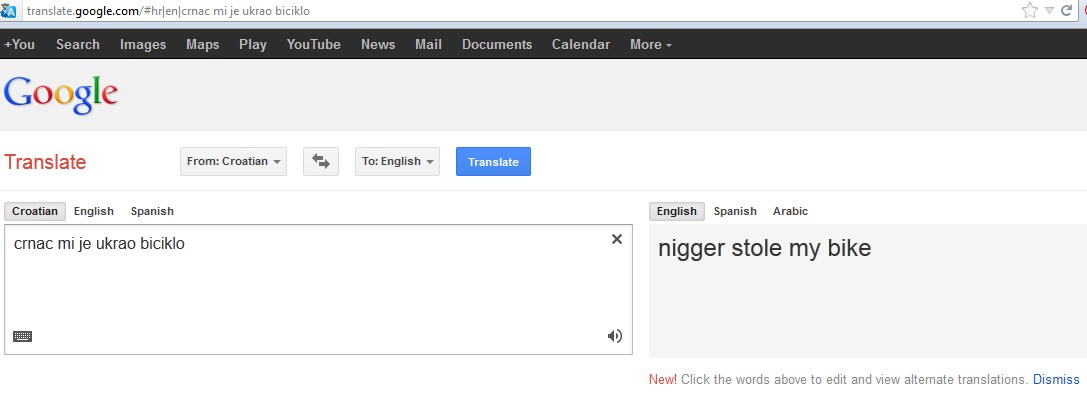Open Mail from the Google bar
Viewport: 1087px width, 414px height.
pyautogui.click(x=428, y=44)
